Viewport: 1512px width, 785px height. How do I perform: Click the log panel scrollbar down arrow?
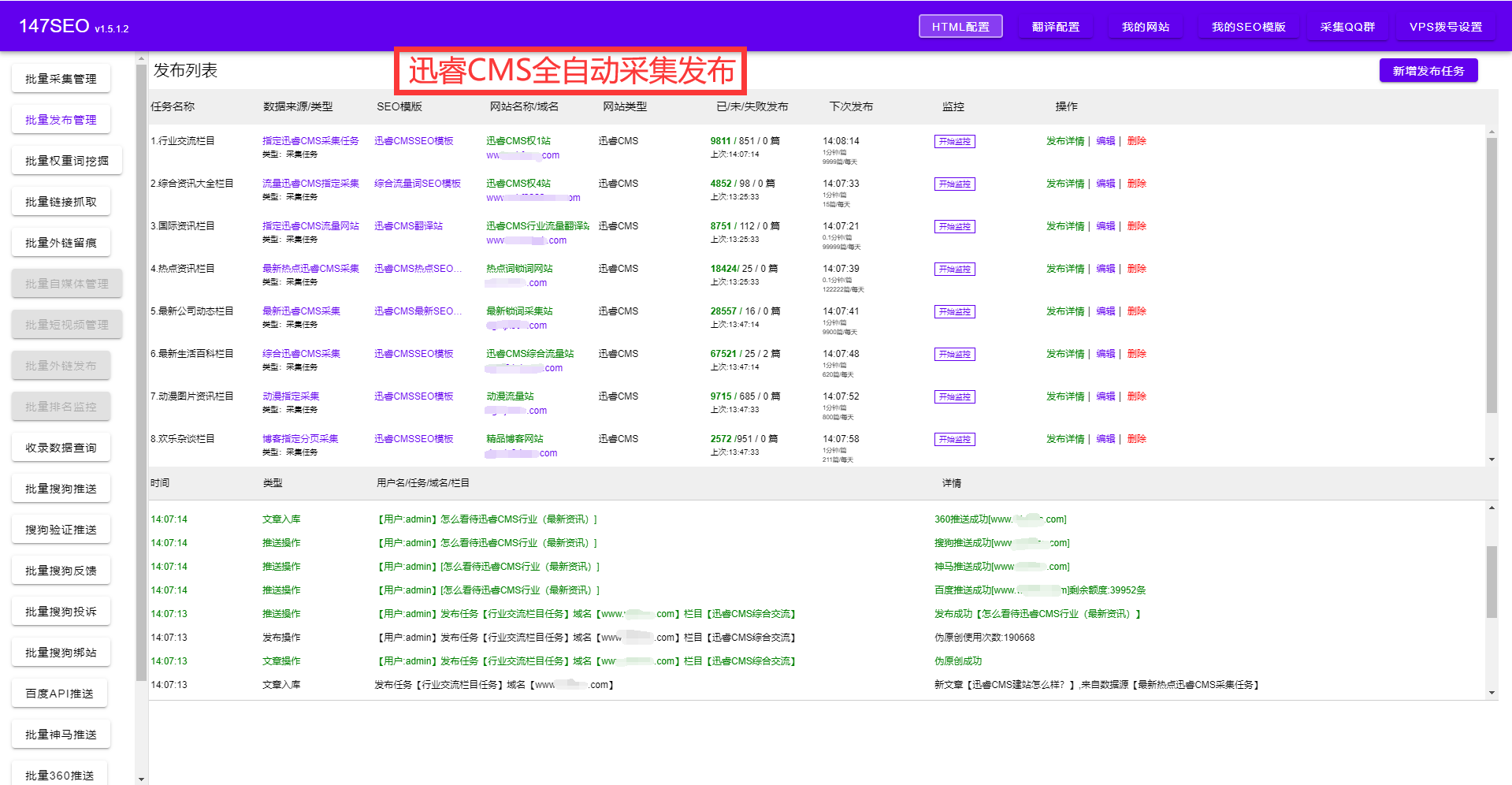click(x=1492, y=693)
